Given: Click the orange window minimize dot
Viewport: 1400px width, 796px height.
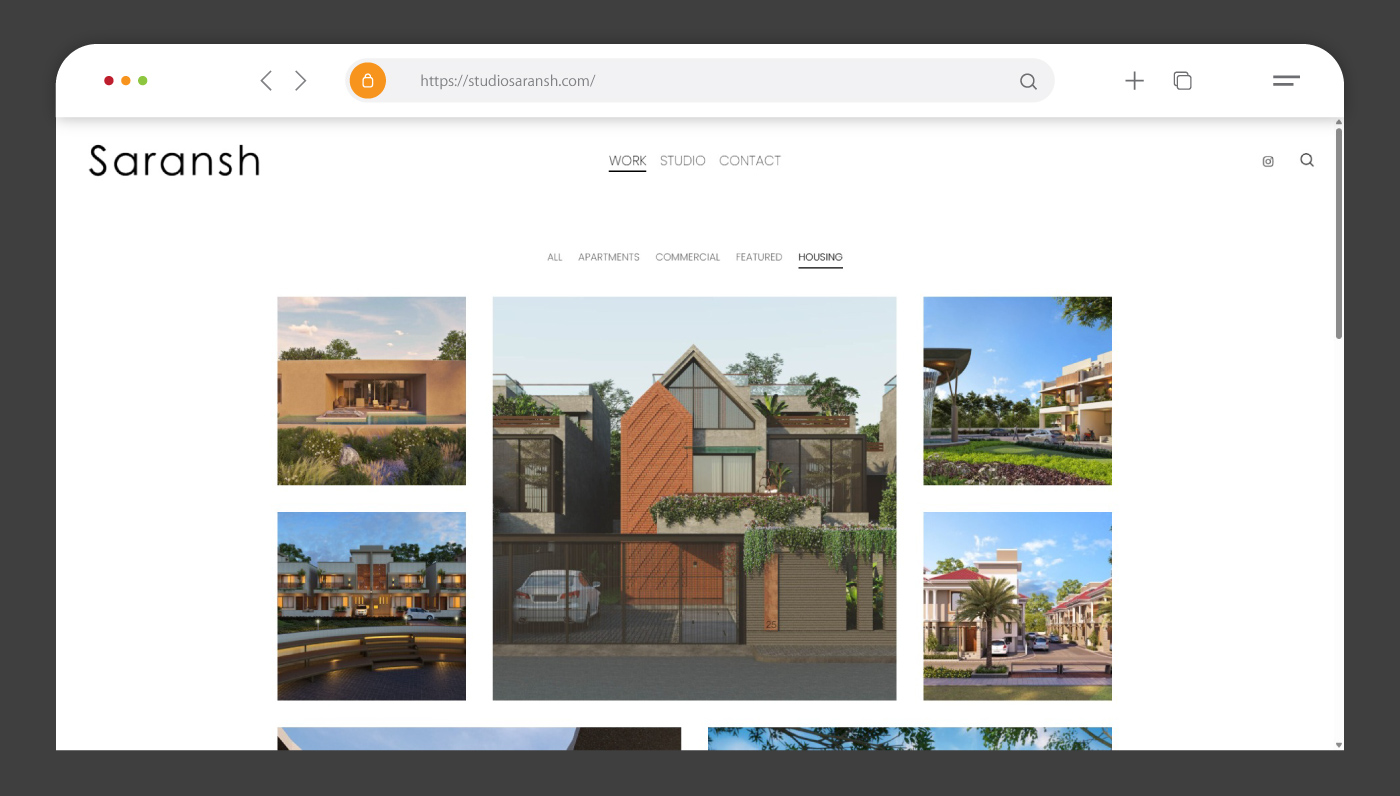Looking at the screenshot, I should (x=126, y=81).
